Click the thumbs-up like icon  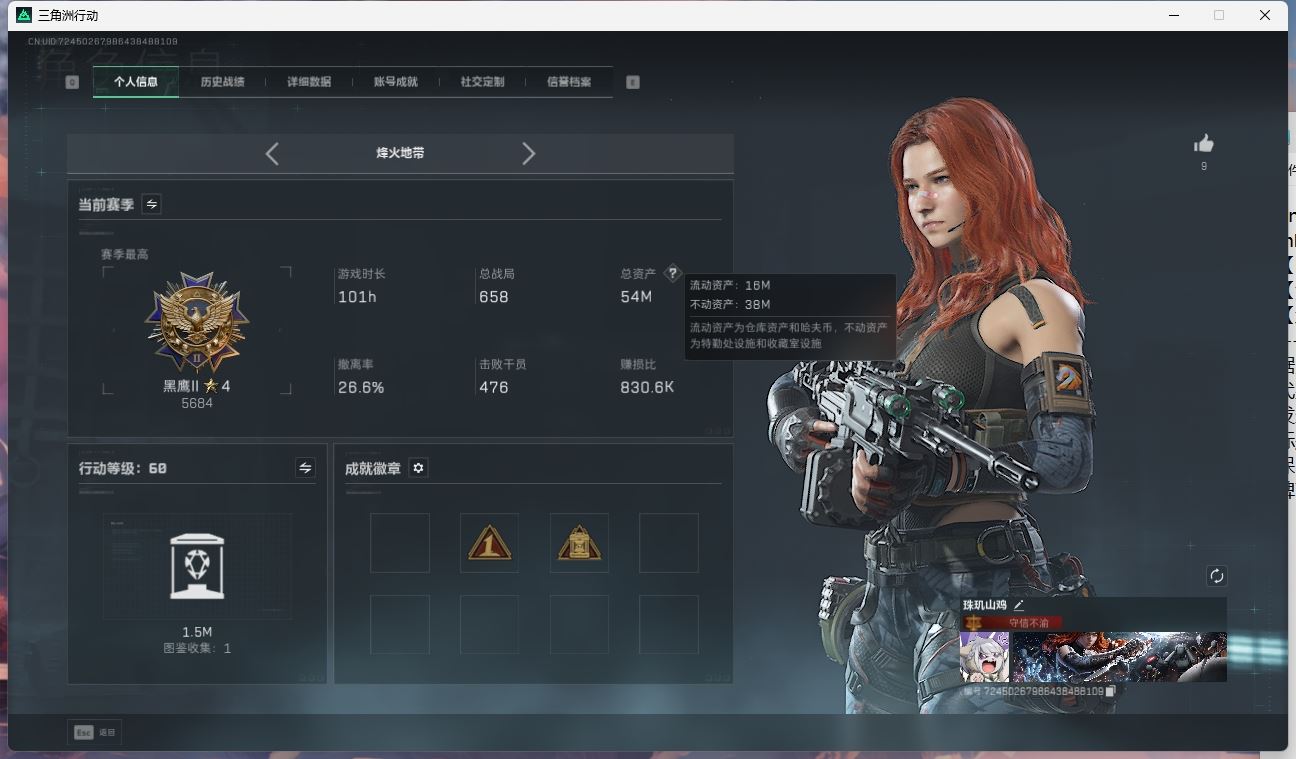(x=1203, y=144)
